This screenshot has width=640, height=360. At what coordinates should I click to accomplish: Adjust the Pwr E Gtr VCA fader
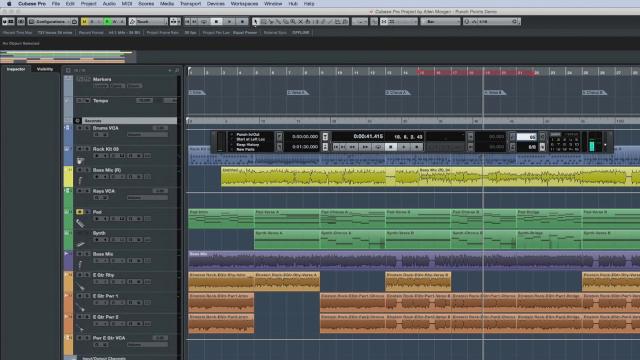tap(147, 344)
